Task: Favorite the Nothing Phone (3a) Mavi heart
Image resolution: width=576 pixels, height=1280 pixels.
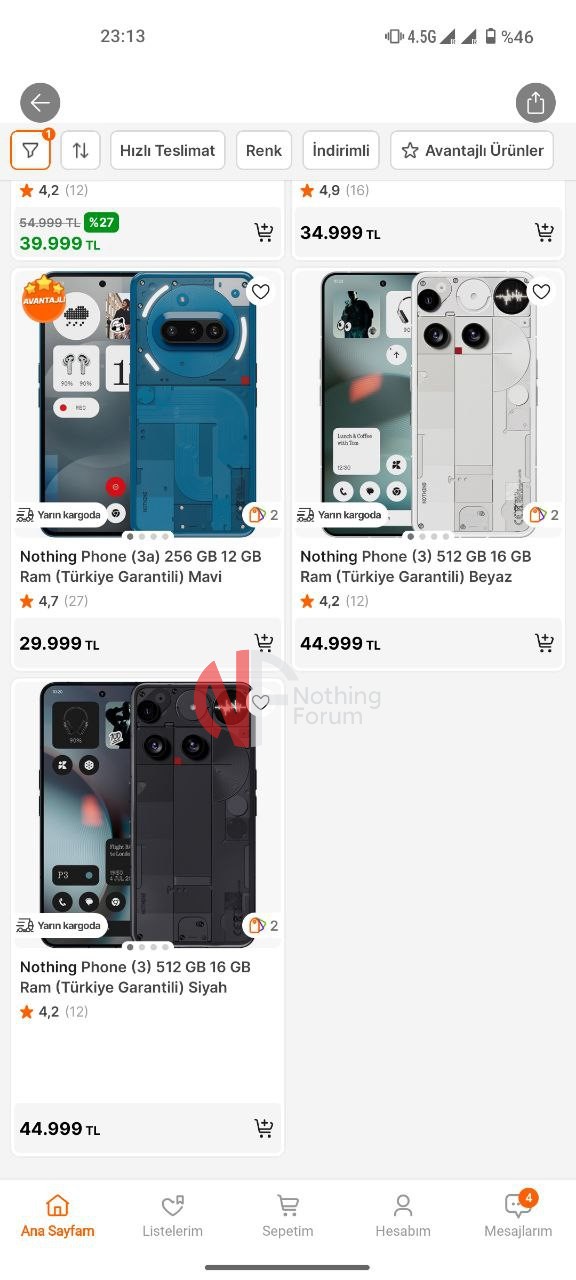Action: 261,292
